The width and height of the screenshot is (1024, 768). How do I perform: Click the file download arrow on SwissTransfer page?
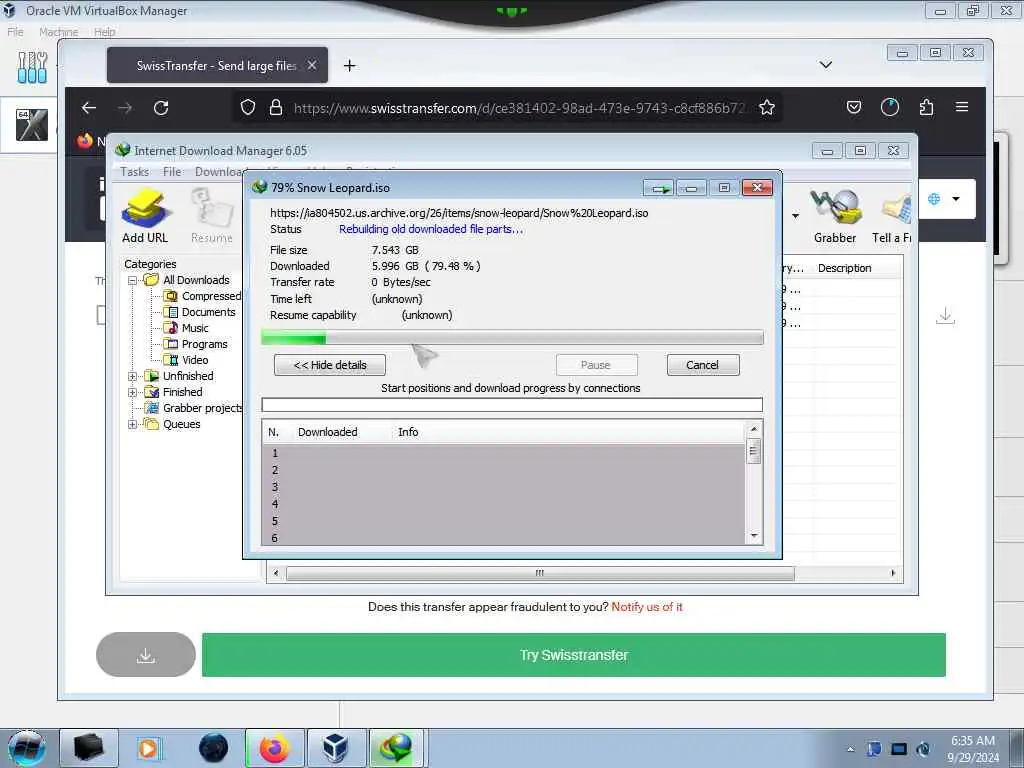[x=945, y=316]
